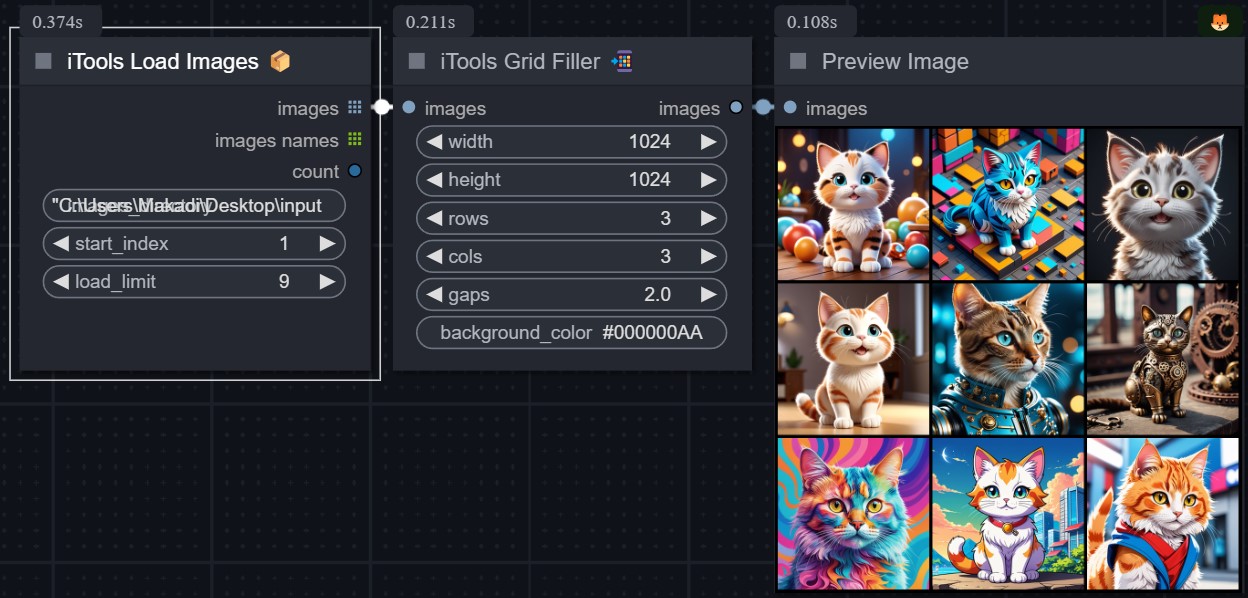Decrease rows with left arrow
1248x598 pixels.
(x=434, y=218)
